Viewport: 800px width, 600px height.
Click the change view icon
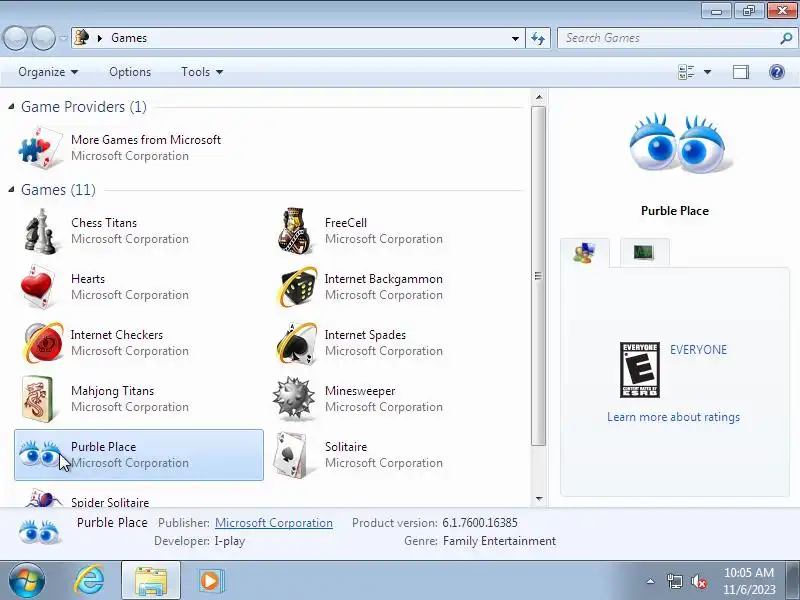[686, 72]
